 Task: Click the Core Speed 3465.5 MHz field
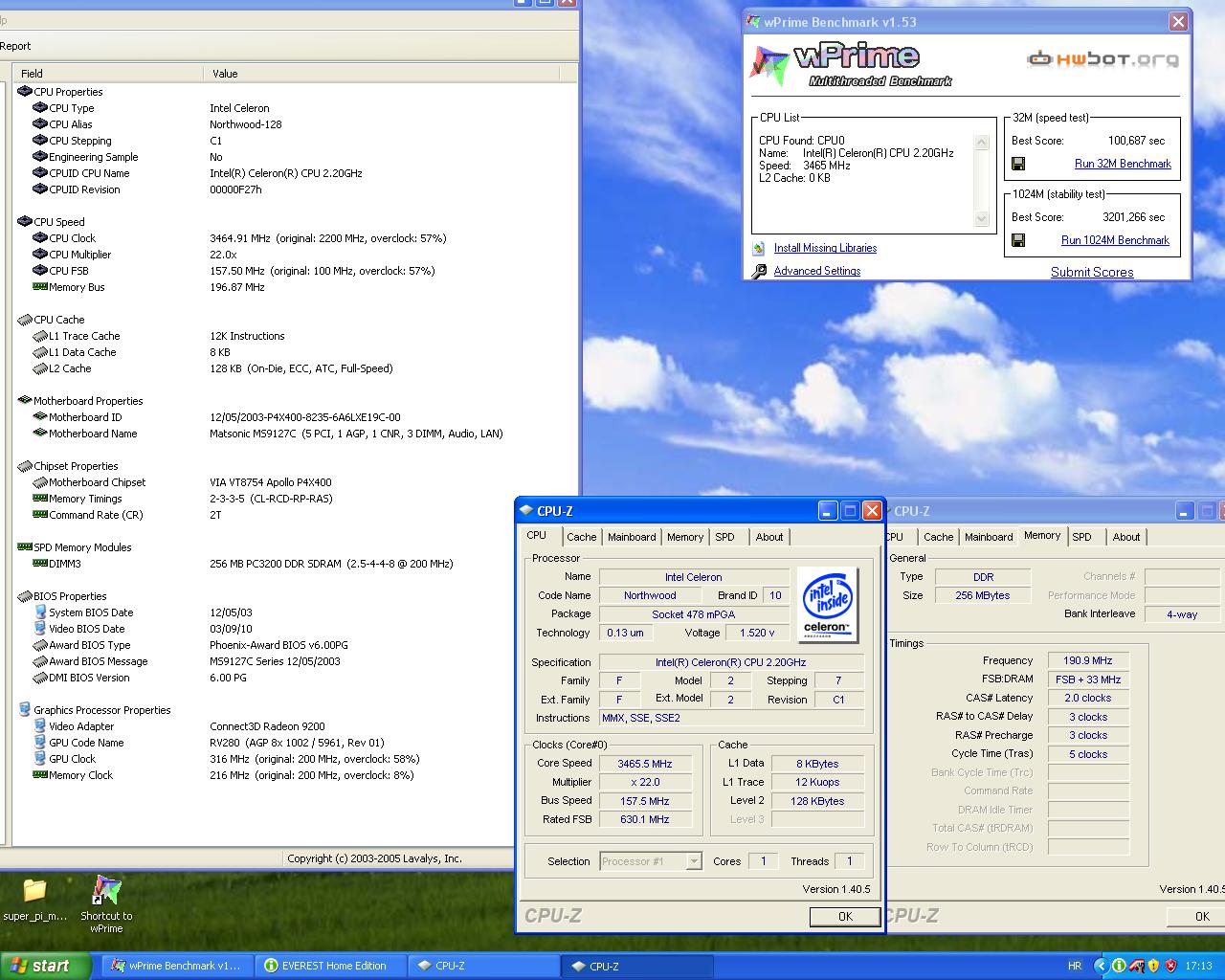(645, 764)
